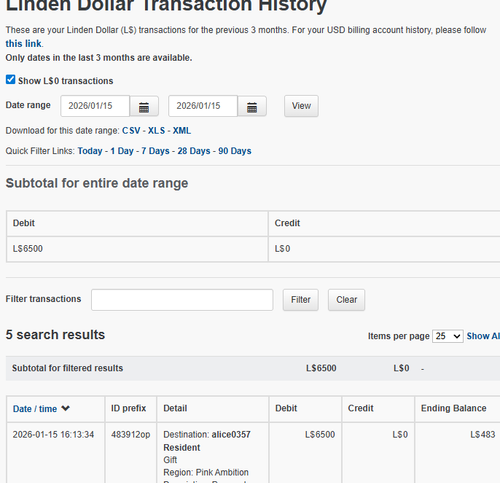Image resolution: width=500 pixels, height=483 pixels.
Task: Select transaction ID prefix 483912op
Action: point(131,435)
